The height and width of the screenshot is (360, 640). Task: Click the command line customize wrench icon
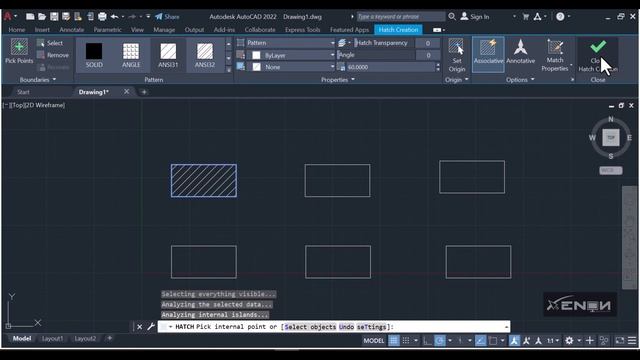tap(151, 327)
